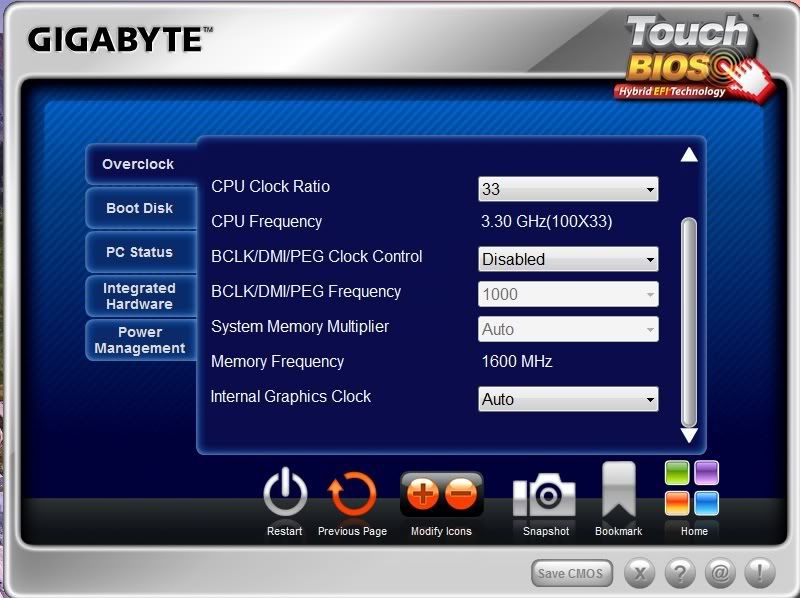Screen dimensions: 800x598
Task: Switch to the Boot Disk tab
Action: coord(139,208)
